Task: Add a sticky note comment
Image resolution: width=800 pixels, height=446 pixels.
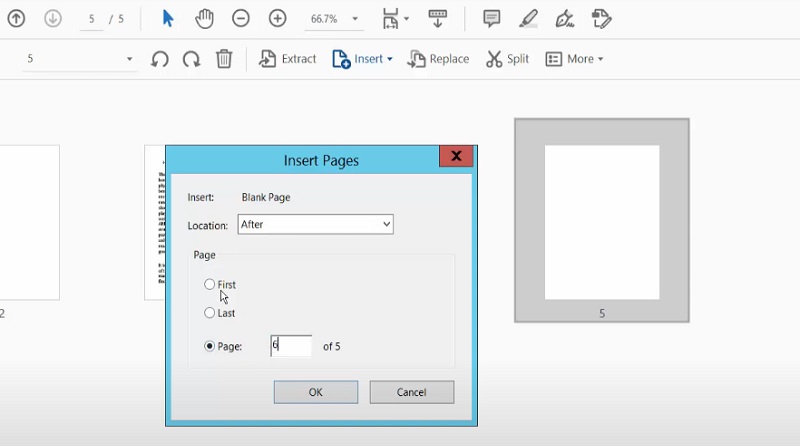Action: 491,19
